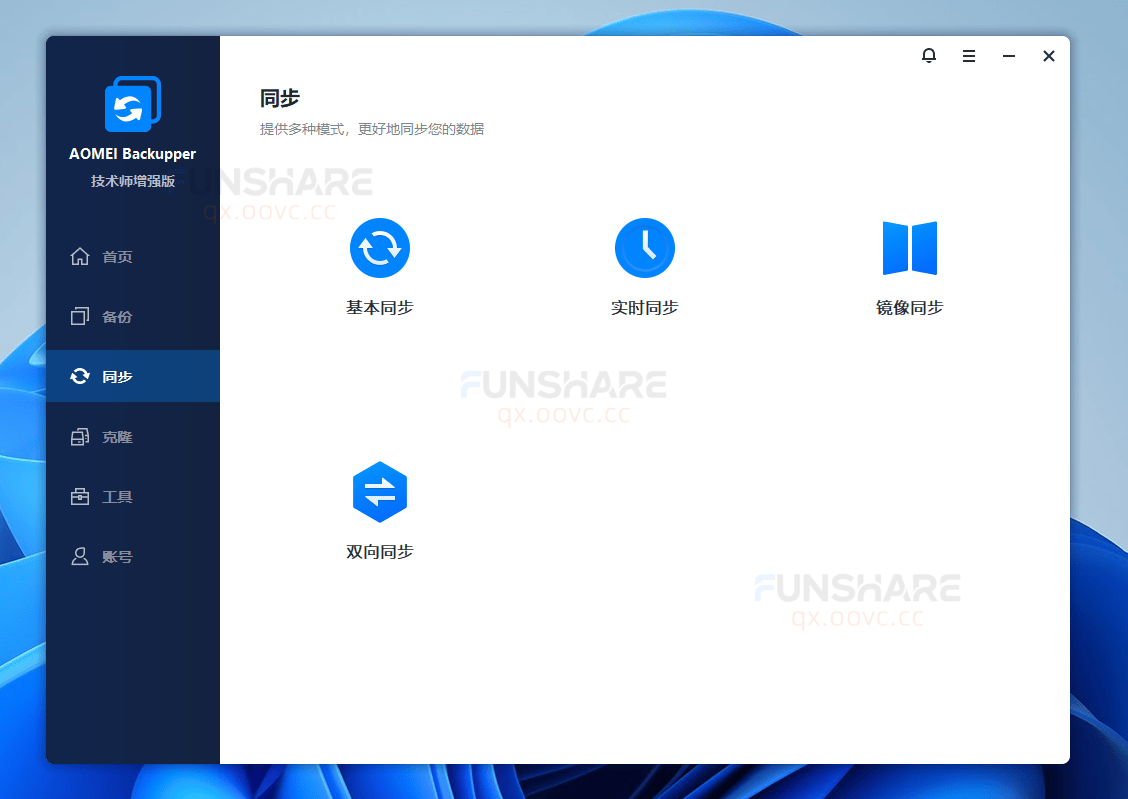1128x799 pixels.
Task: Open notifications via the bell icon
Action: (929, 56)
